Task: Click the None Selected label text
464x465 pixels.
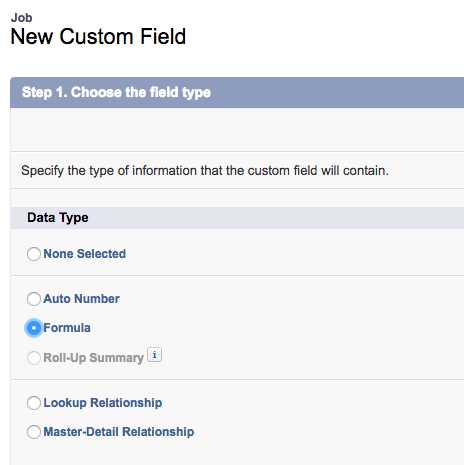Action: [x=85, y=254]
